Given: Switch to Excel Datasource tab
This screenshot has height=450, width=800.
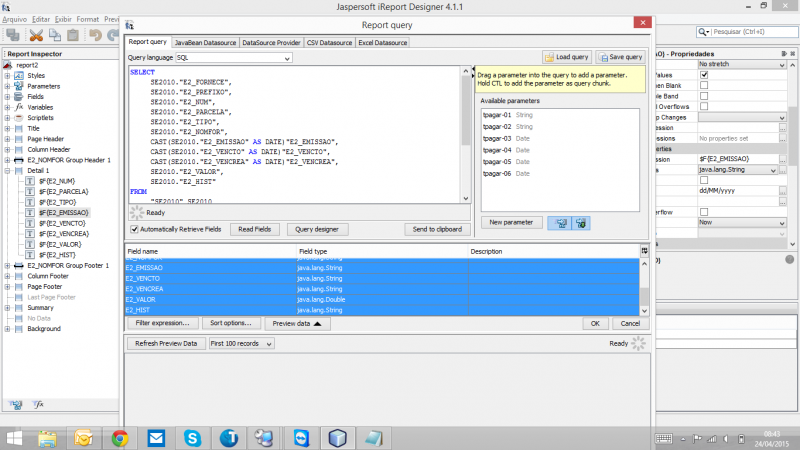Looking at the screenshot, I should [x=383, y=43].
